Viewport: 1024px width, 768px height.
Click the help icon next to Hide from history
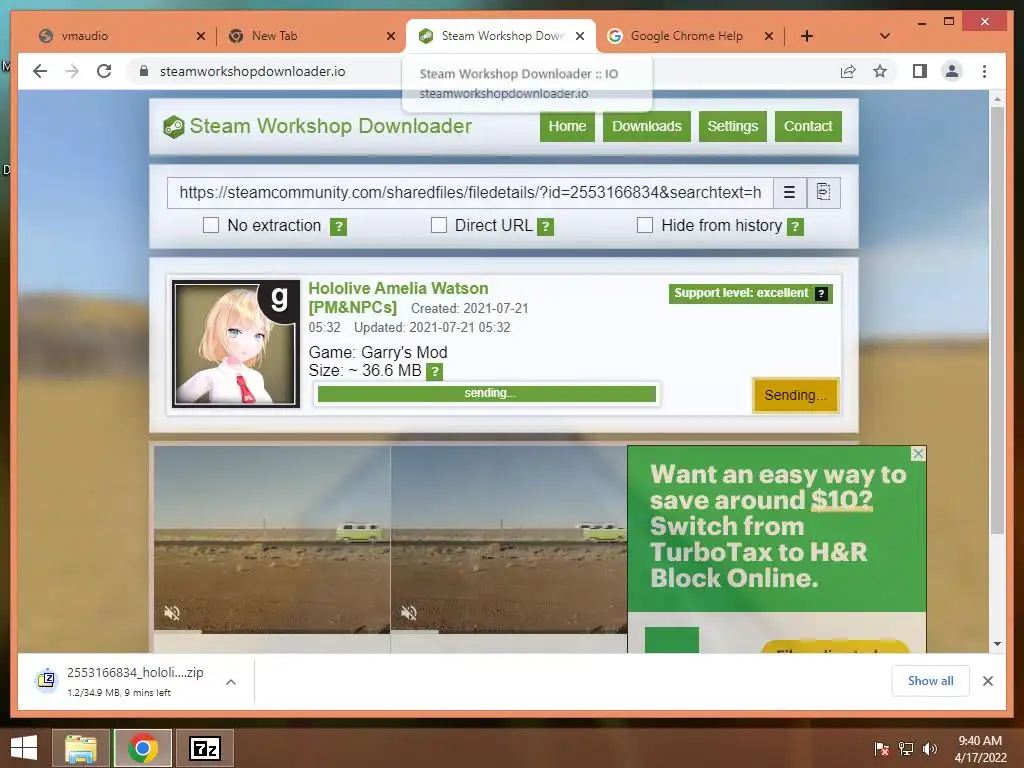pyautogui.click(x=795, y=227)
